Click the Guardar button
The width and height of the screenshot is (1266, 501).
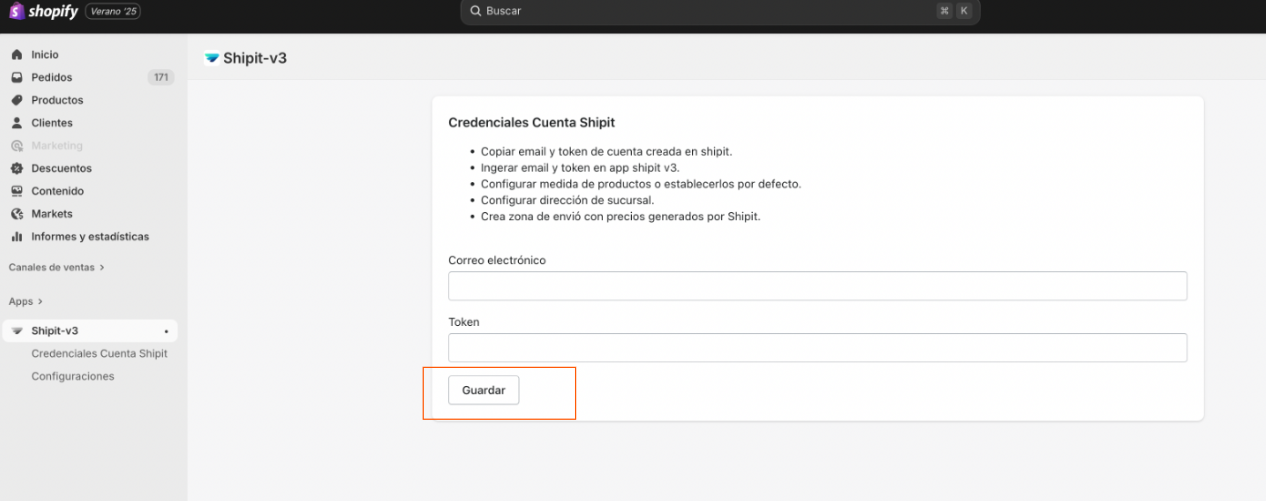pos(483,390)
